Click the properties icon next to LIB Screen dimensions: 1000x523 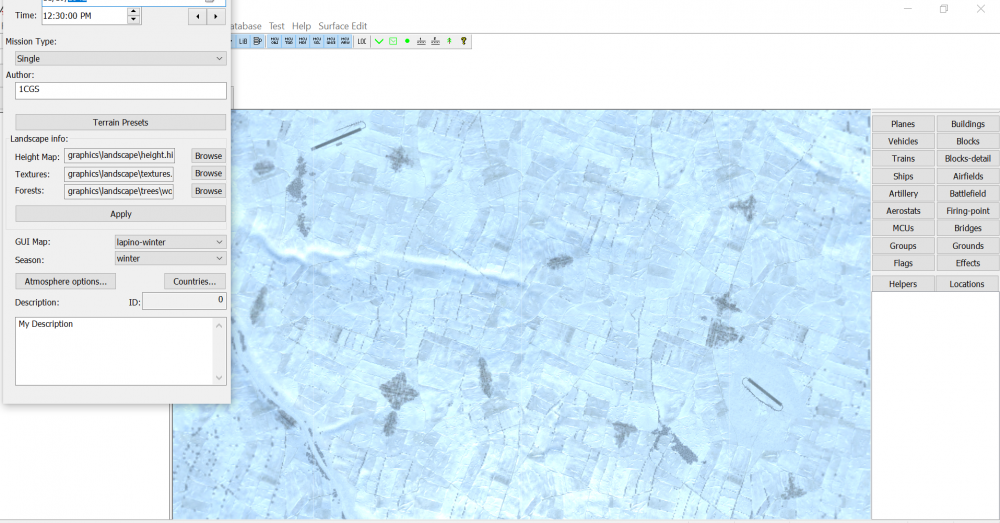(258, 41)
